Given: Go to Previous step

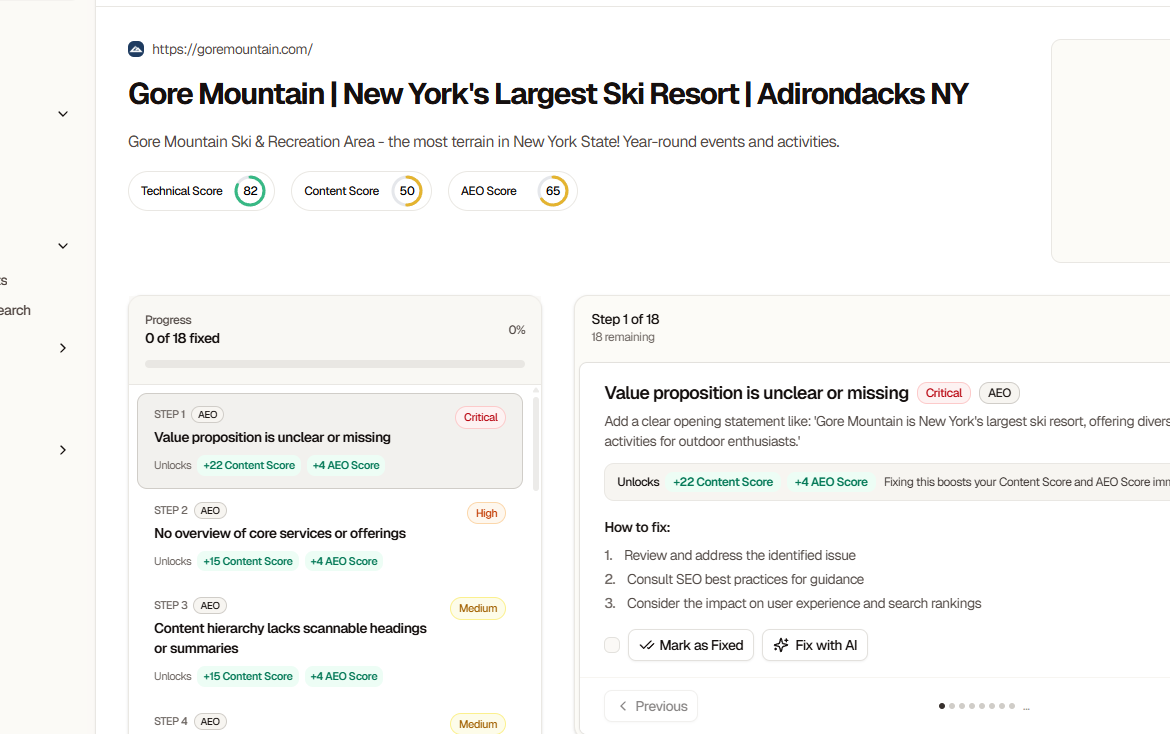Looking at the screenshot, I should tap(651, 706).
